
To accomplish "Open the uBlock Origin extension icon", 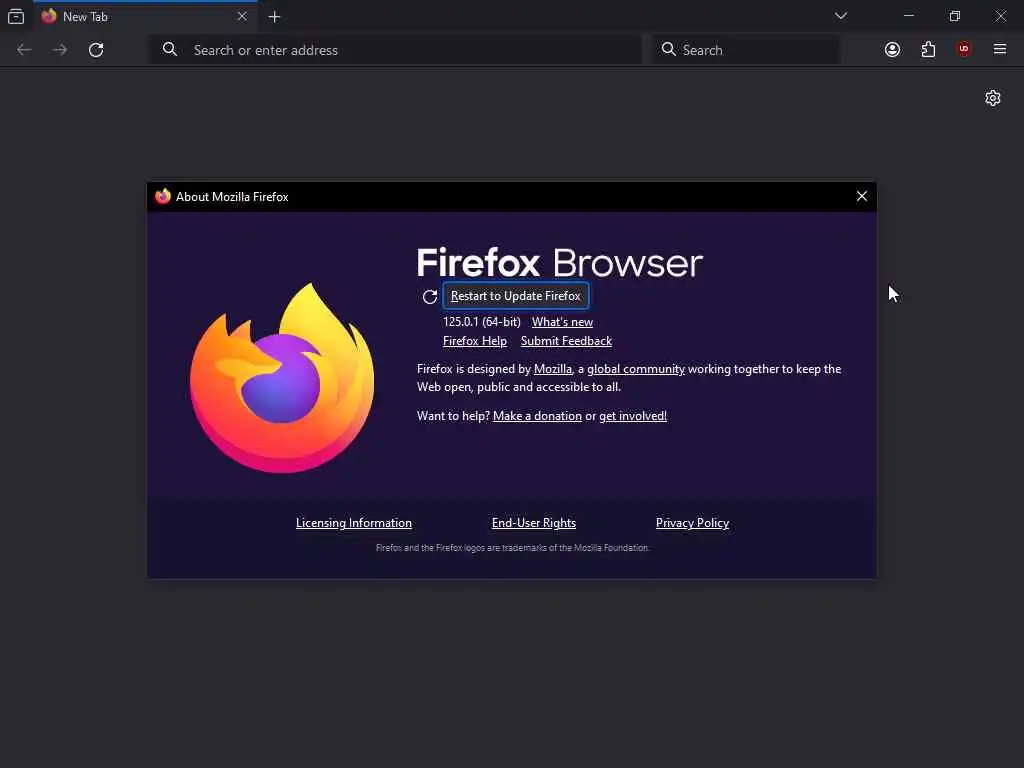I will pos(964,49).
